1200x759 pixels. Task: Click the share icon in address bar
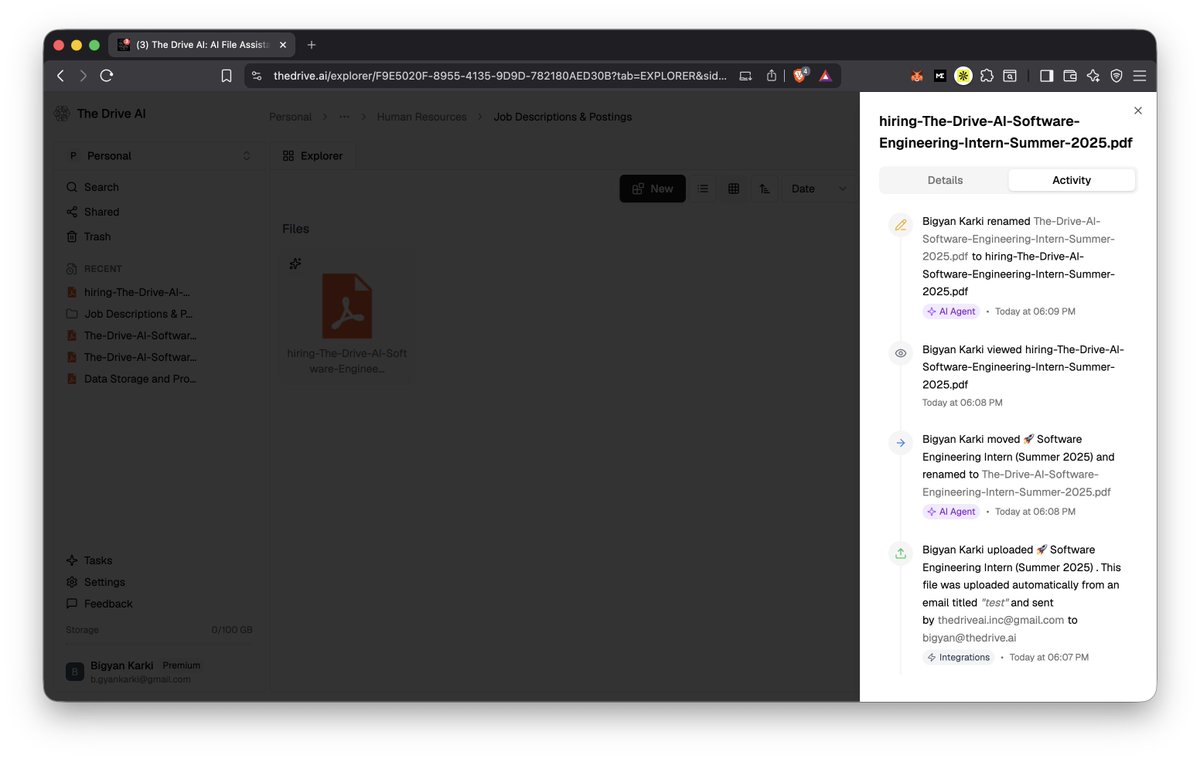(x=772, y=76)
